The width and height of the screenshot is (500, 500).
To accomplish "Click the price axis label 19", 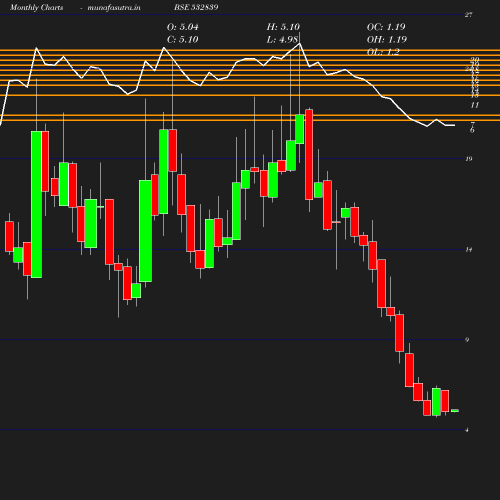I will [469, 159].
